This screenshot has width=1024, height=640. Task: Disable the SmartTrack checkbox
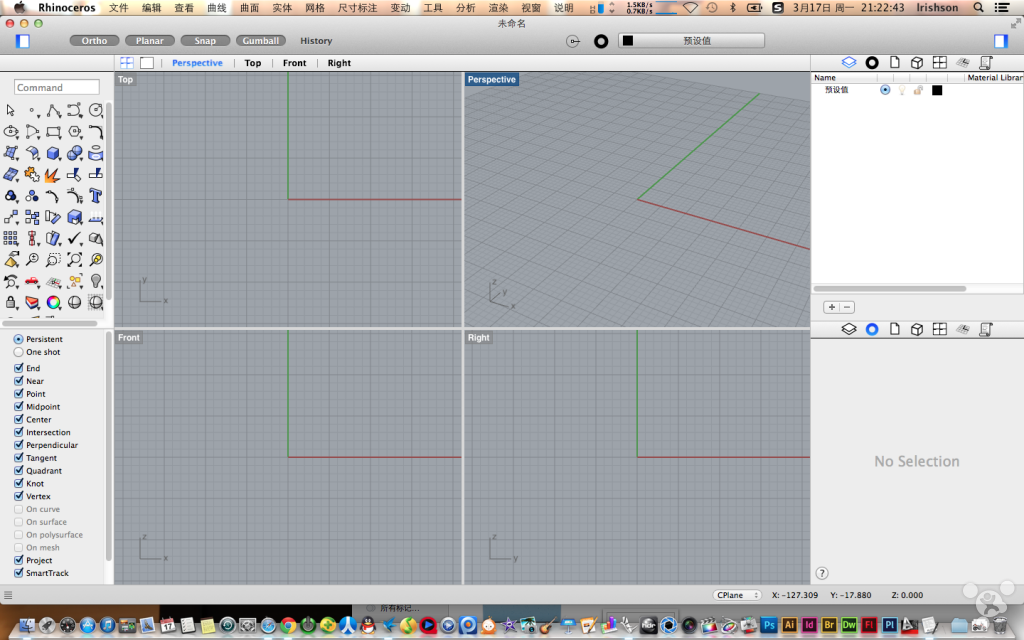click(19, 573)
